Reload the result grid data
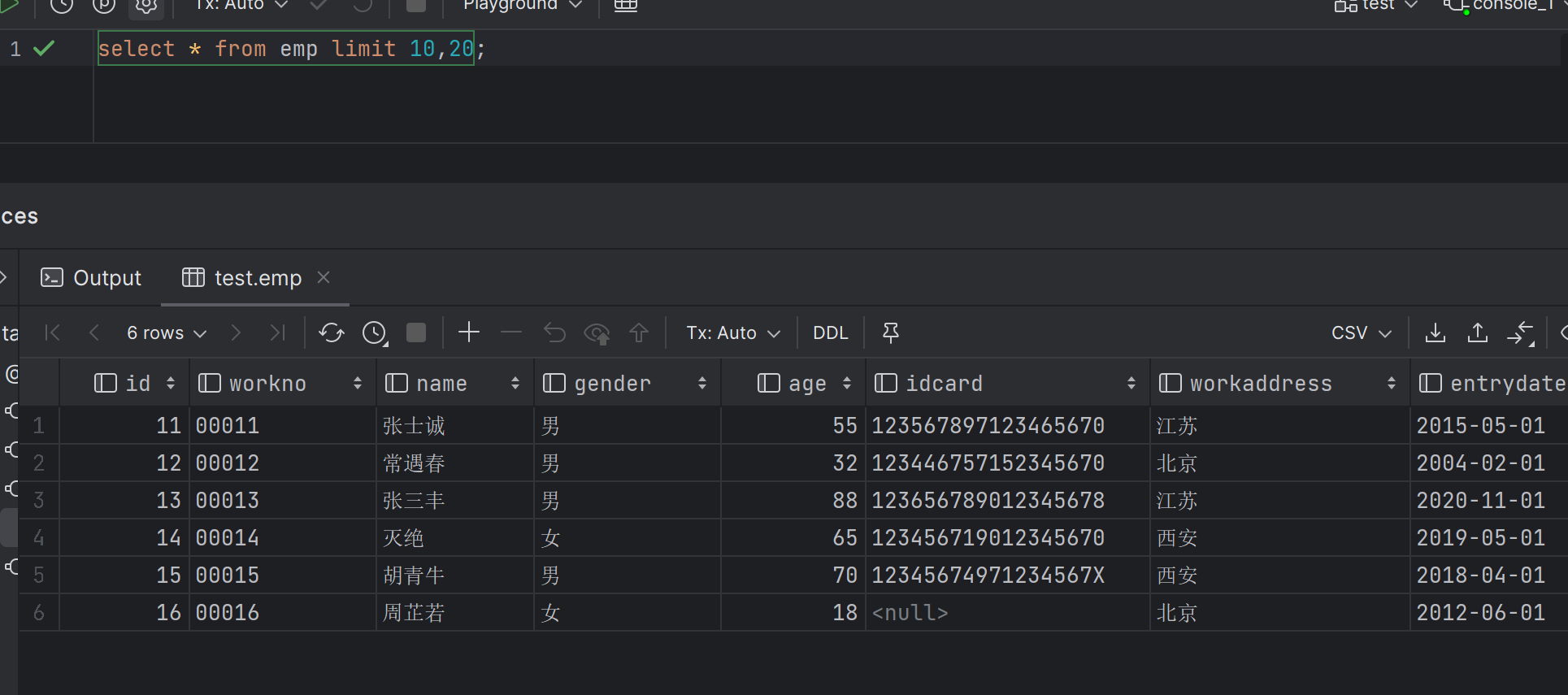 (x=331, y=332)
